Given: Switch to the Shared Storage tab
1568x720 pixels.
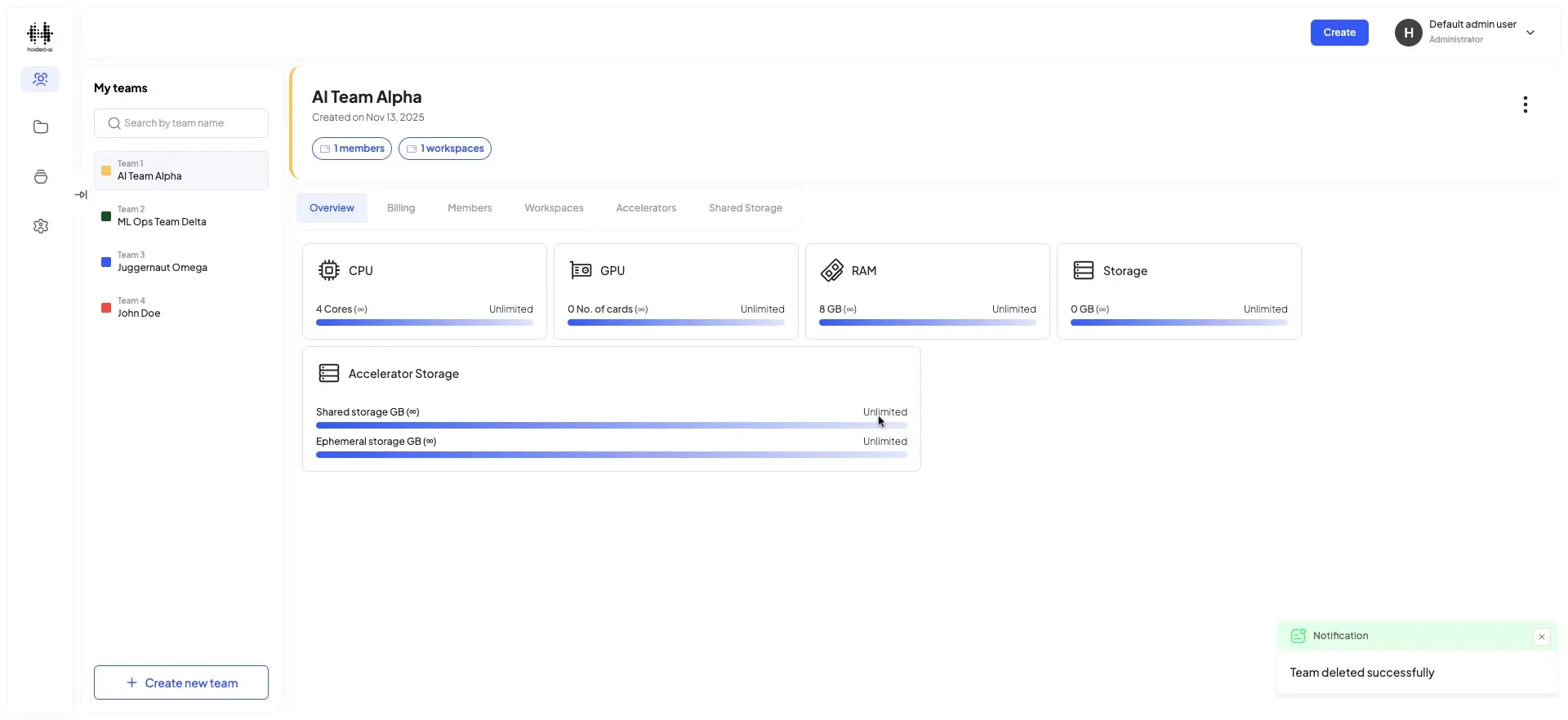Looking at the screenshot, I should click(746, 208).
